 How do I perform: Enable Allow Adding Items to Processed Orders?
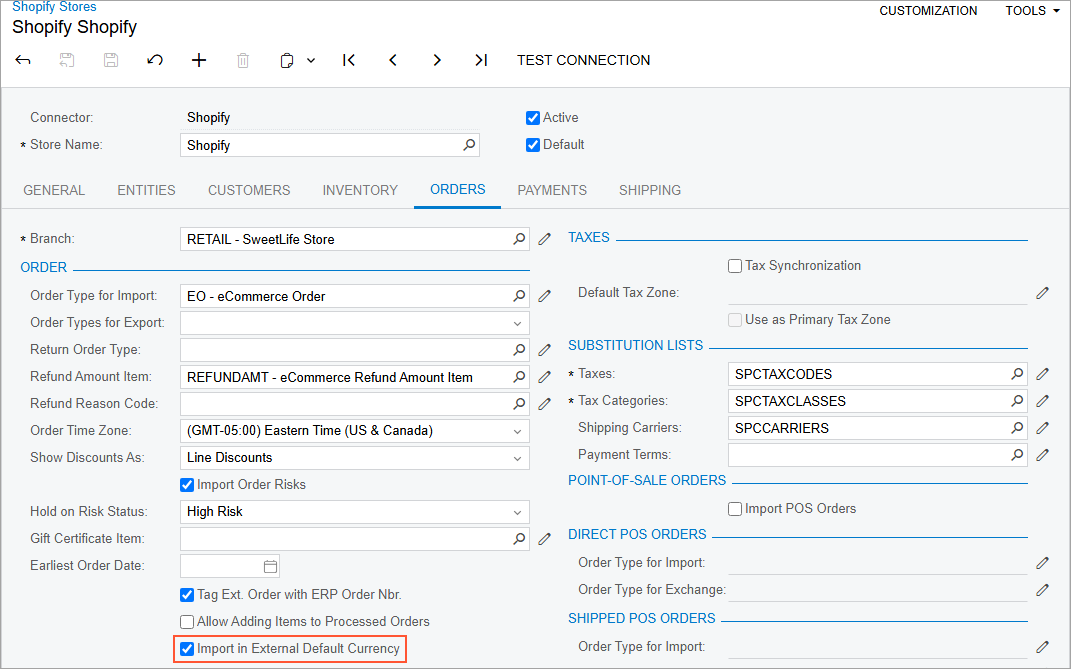coord(186,622)
